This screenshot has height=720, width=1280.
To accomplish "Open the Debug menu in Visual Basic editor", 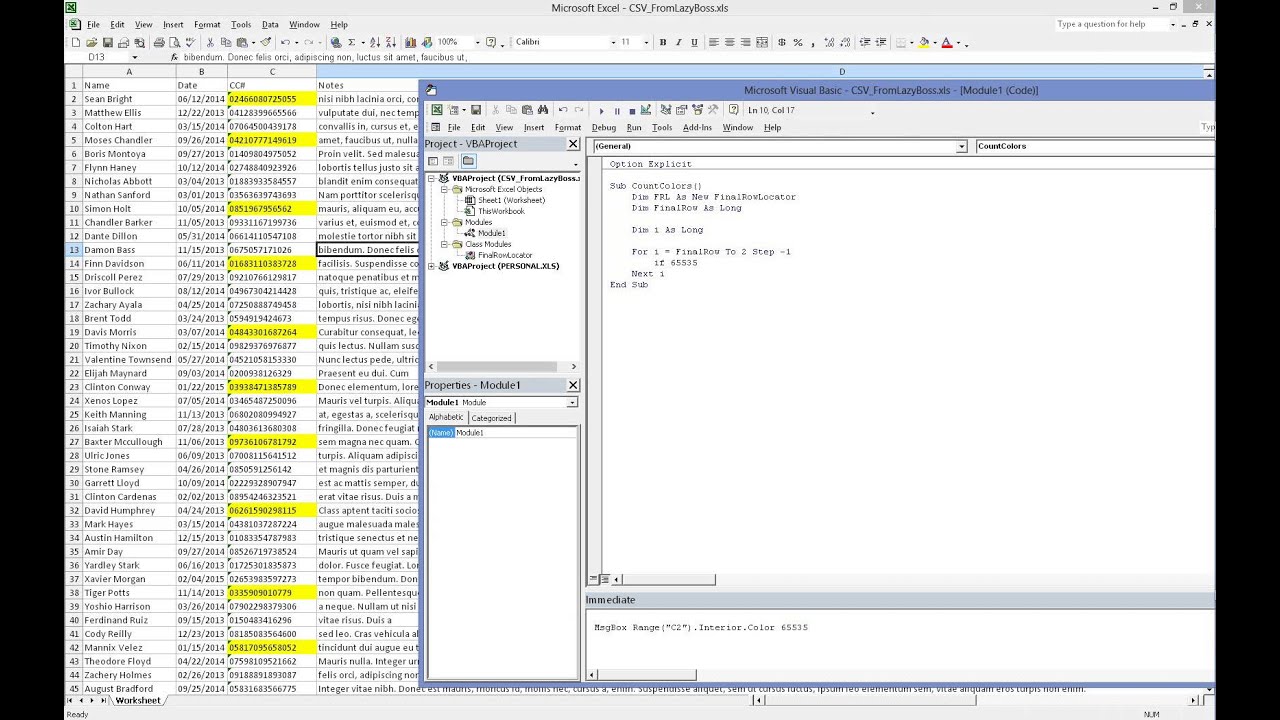I will point(603,128).
